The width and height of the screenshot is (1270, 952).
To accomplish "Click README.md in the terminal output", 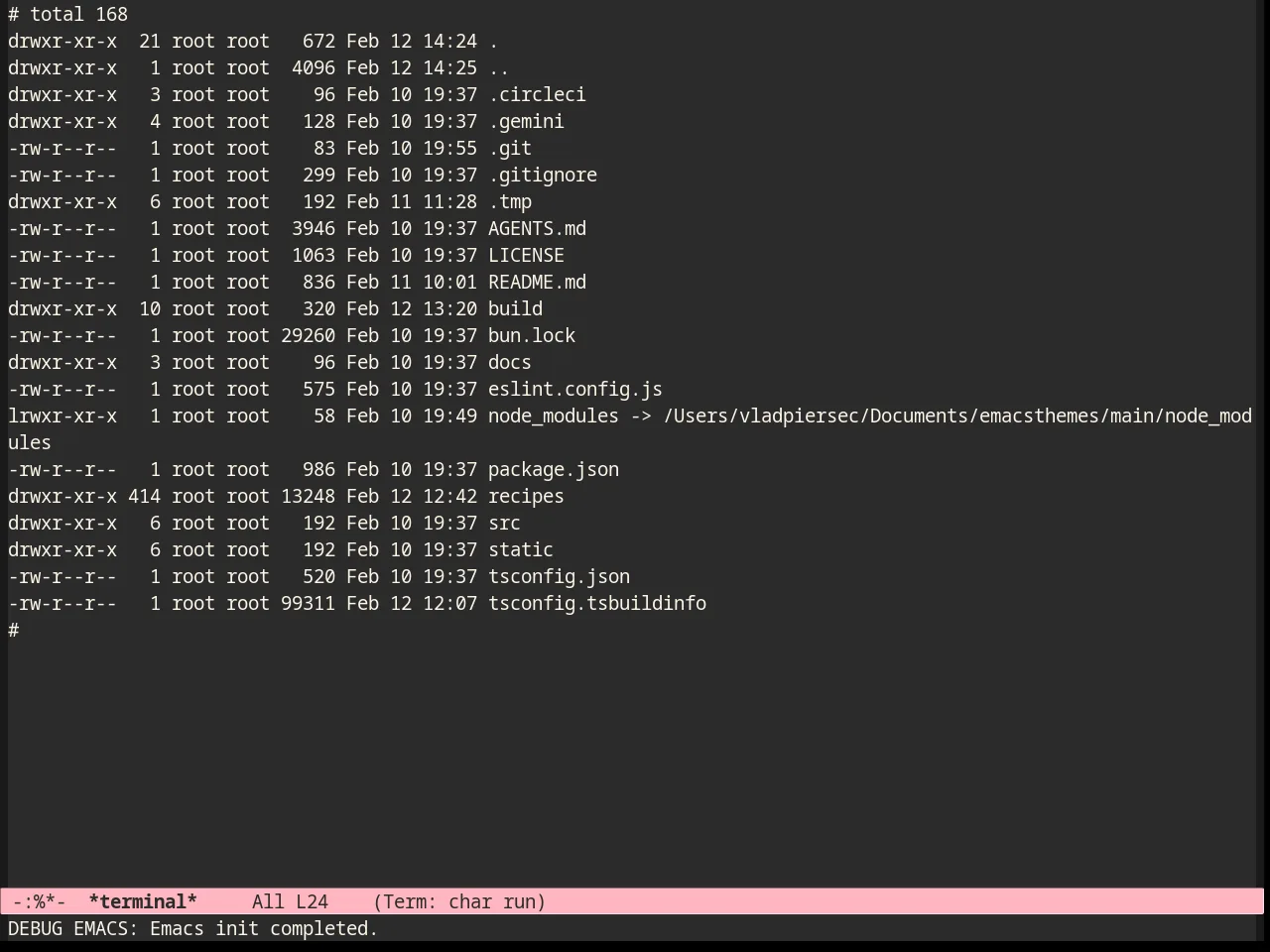I will coord(537,282).
